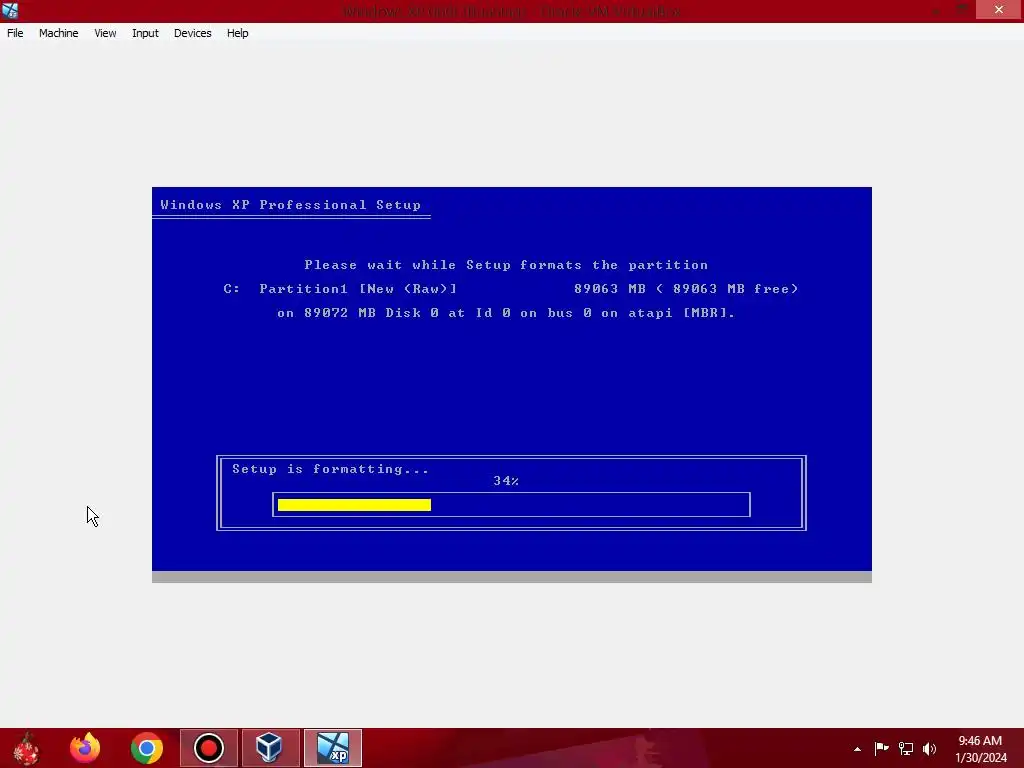Image resolution: width=1024 pixels, height=768 pixels.
Task: Open the Help menu
Action: tap(238, 33)
